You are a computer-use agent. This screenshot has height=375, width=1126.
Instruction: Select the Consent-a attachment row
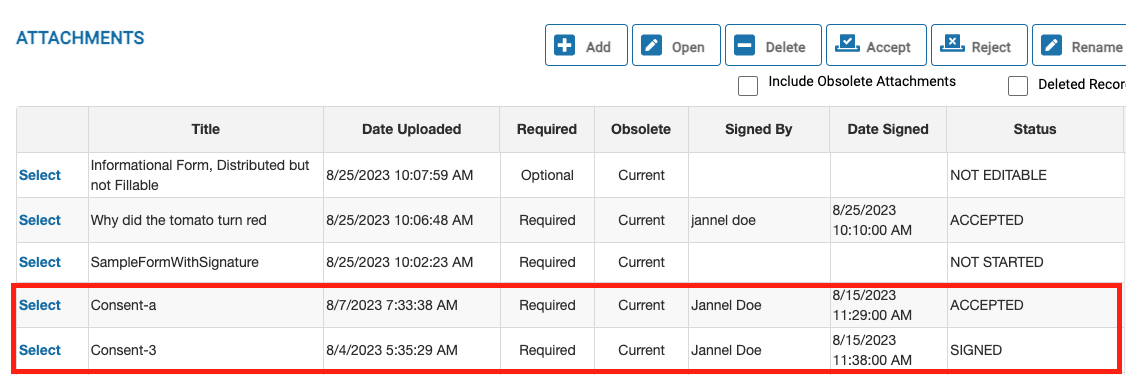point(39,305)
